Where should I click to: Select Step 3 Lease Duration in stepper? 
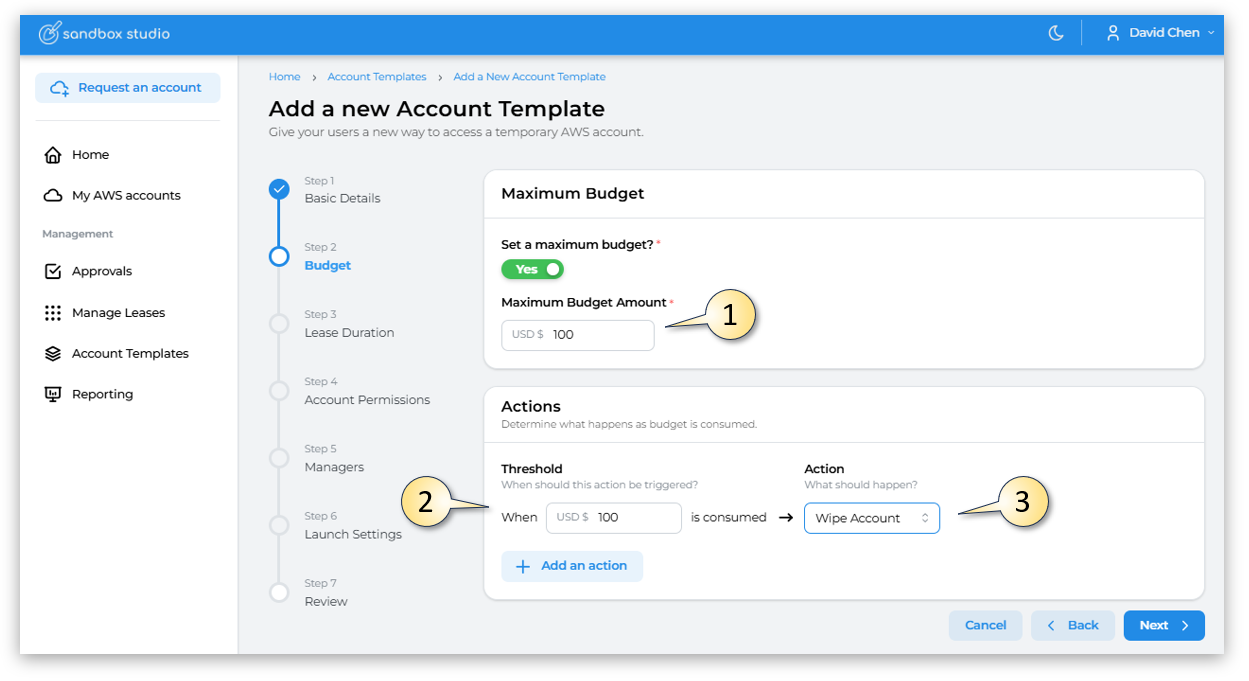pos(349,332)
